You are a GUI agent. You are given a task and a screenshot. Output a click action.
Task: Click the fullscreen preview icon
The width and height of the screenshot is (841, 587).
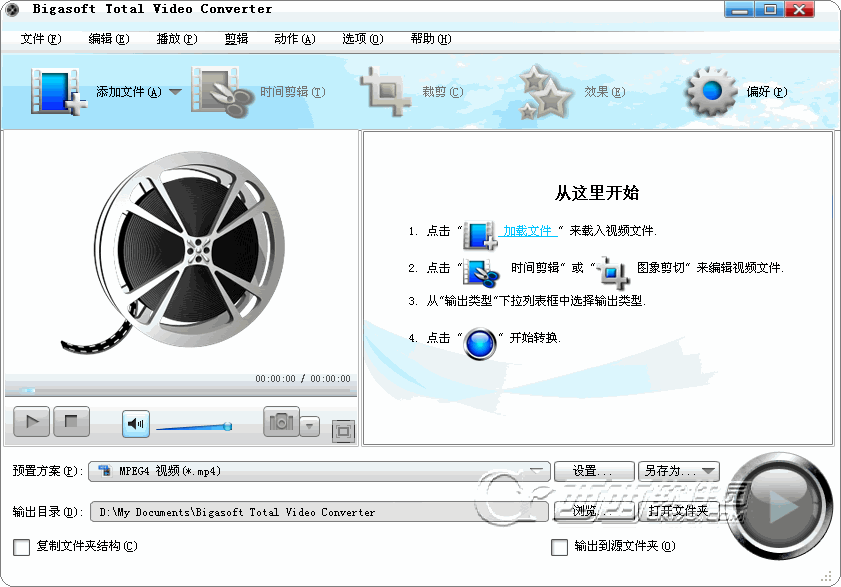coord(343,432)
